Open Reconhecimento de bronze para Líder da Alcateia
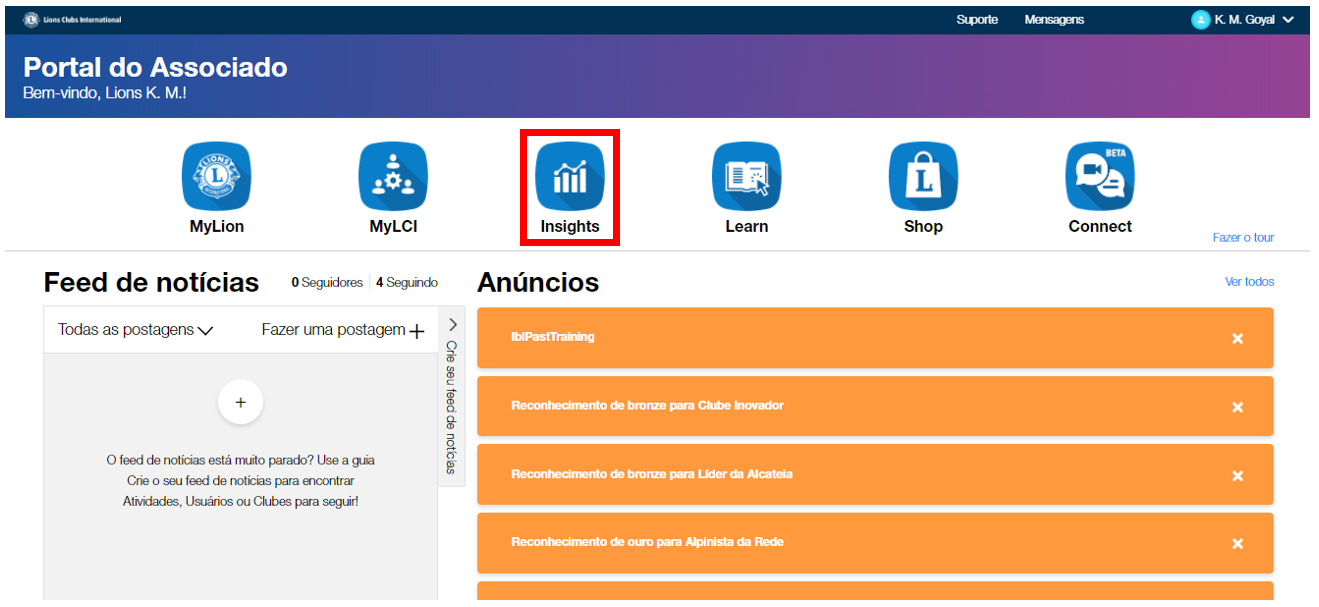The image size is (1319, 607). coord(875,474)
